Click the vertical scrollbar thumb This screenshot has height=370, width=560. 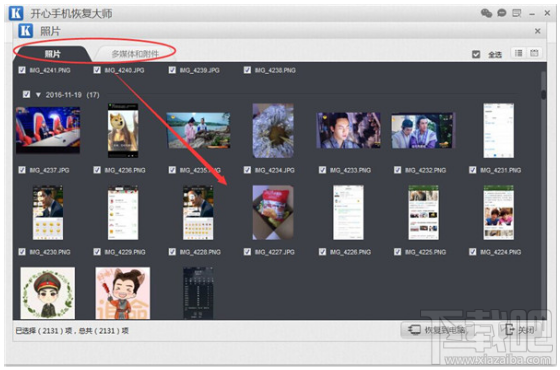click(544, 95)
